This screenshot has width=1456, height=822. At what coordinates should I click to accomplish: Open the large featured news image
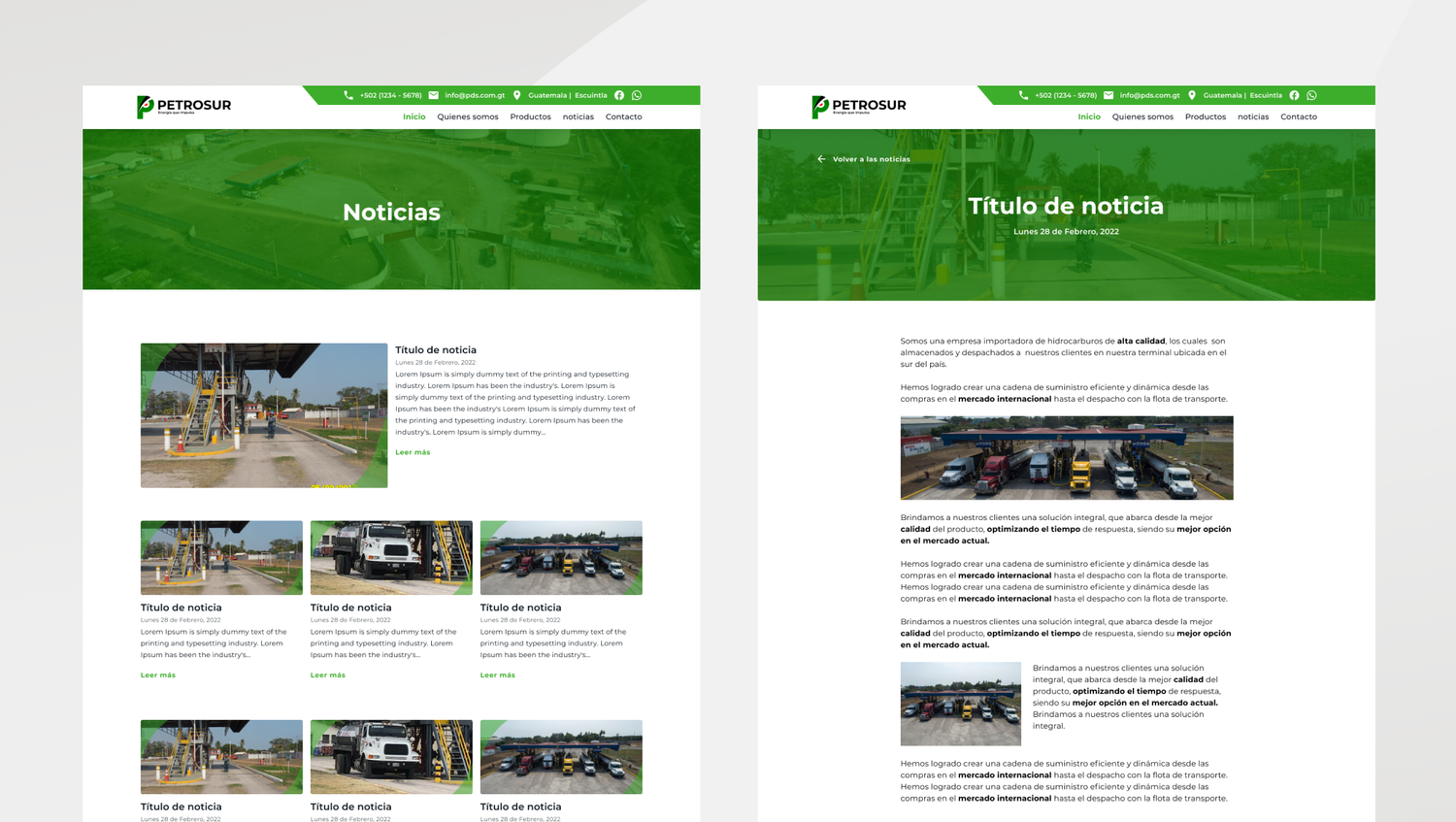[264, 415]
